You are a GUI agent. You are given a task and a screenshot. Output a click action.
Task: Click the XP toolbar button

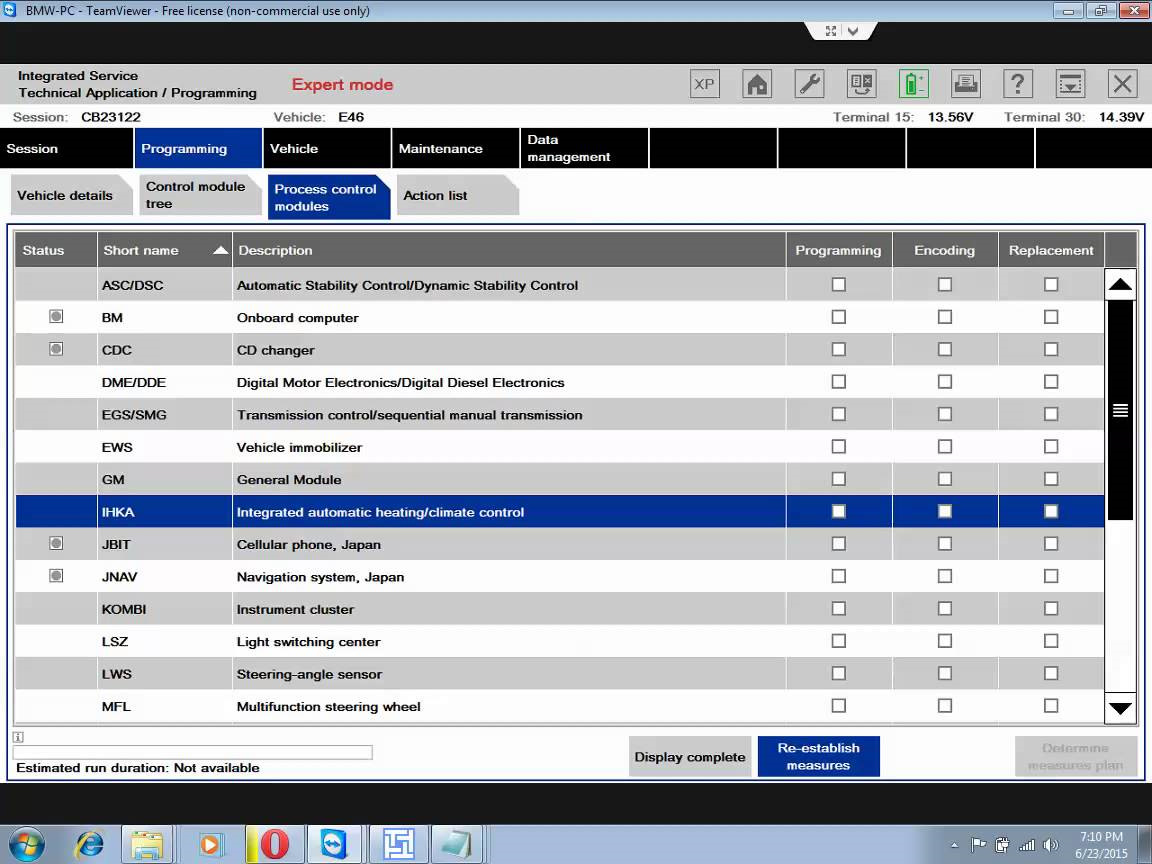pyautogui.click(x=704, y=84)
